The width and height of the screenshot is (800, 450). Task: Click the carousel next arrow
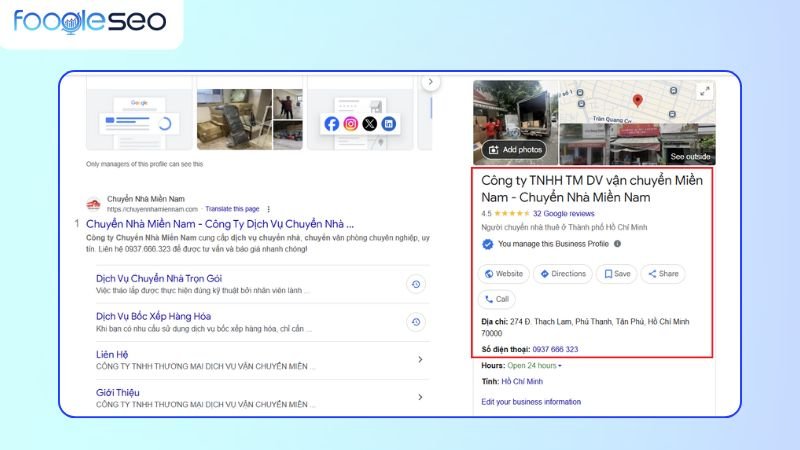pos(430,82)
